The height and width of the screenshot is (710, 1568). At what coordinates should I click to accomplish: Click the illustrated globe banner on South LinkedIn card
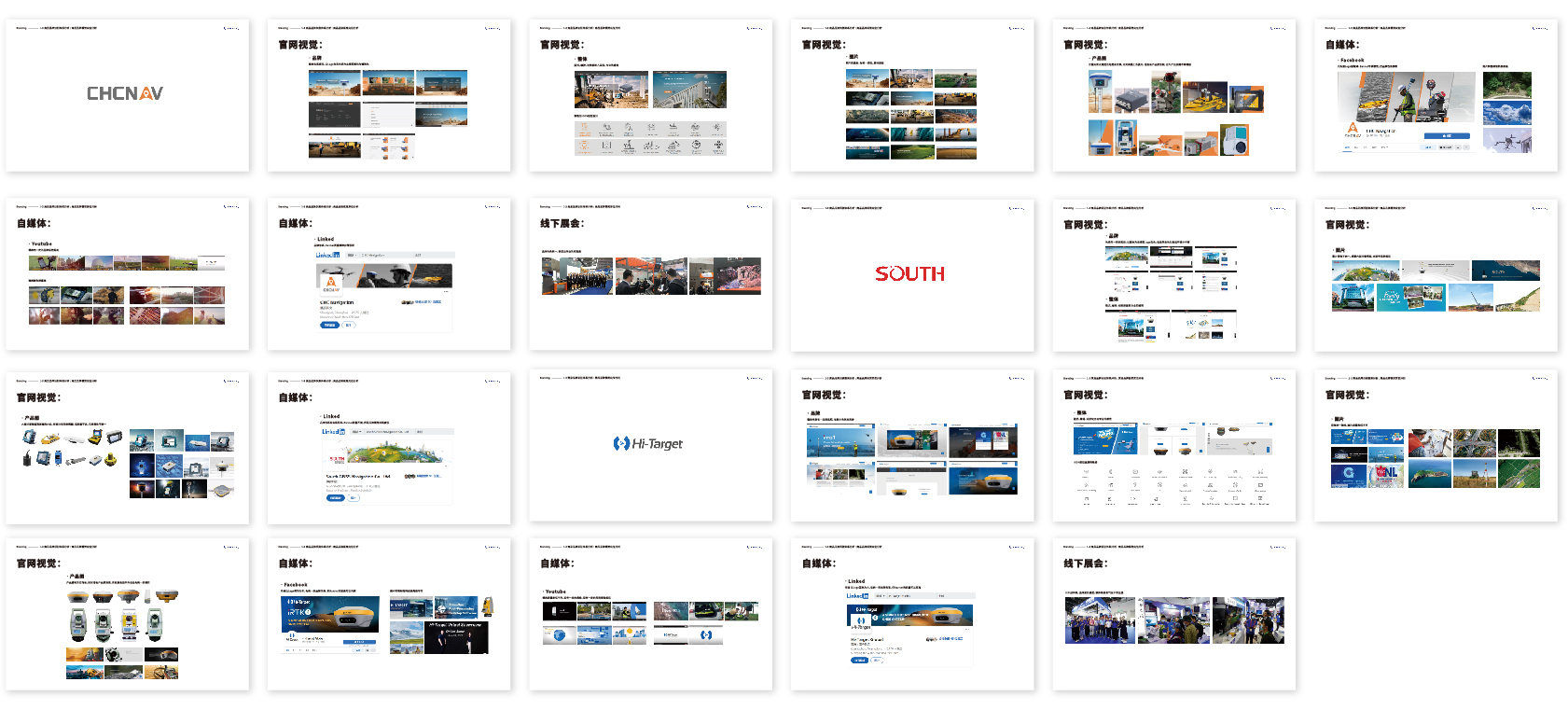click(387, 452)
